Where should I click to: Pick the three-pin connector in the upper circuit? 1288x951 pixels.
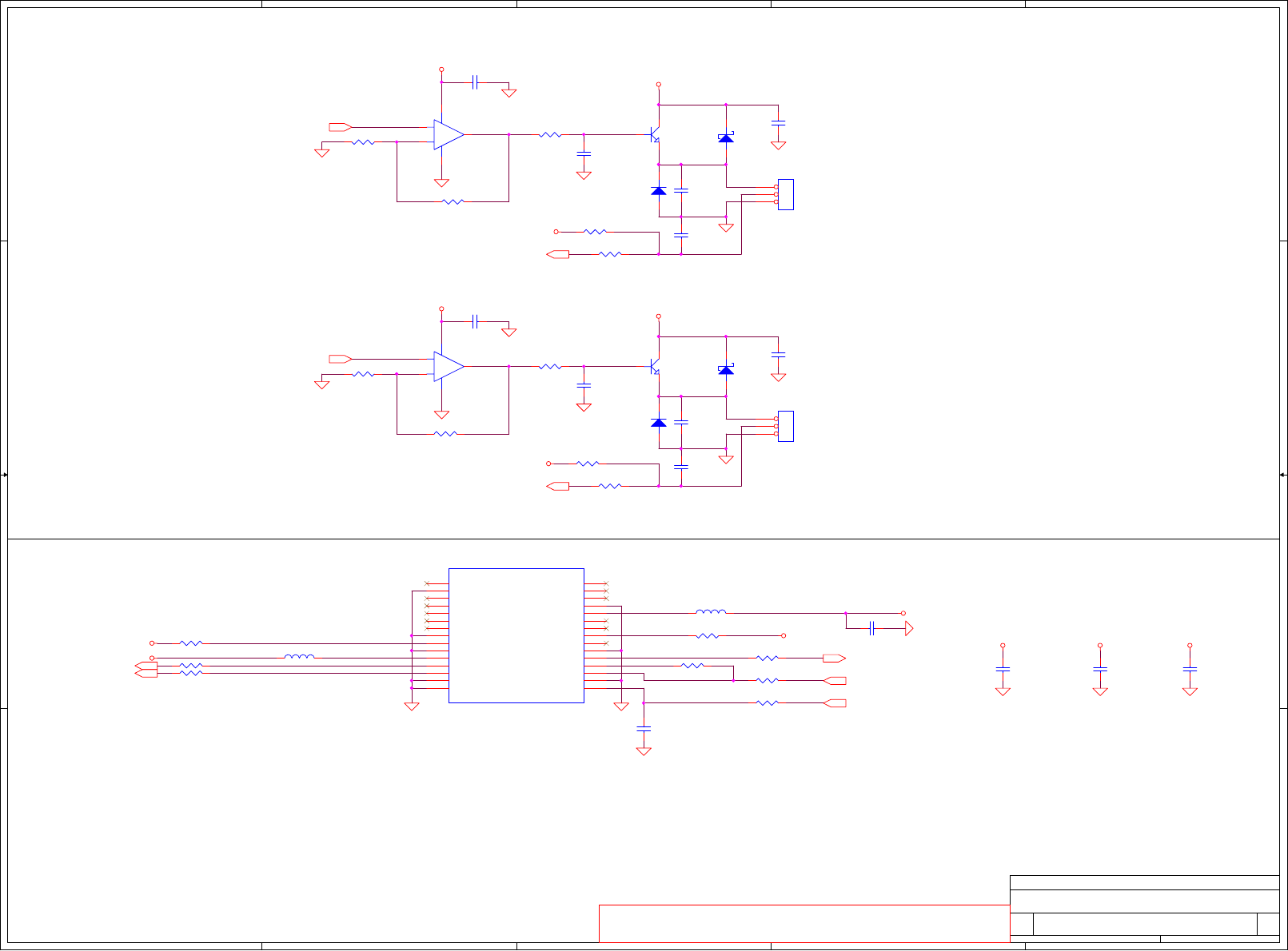tap(785, 194)
